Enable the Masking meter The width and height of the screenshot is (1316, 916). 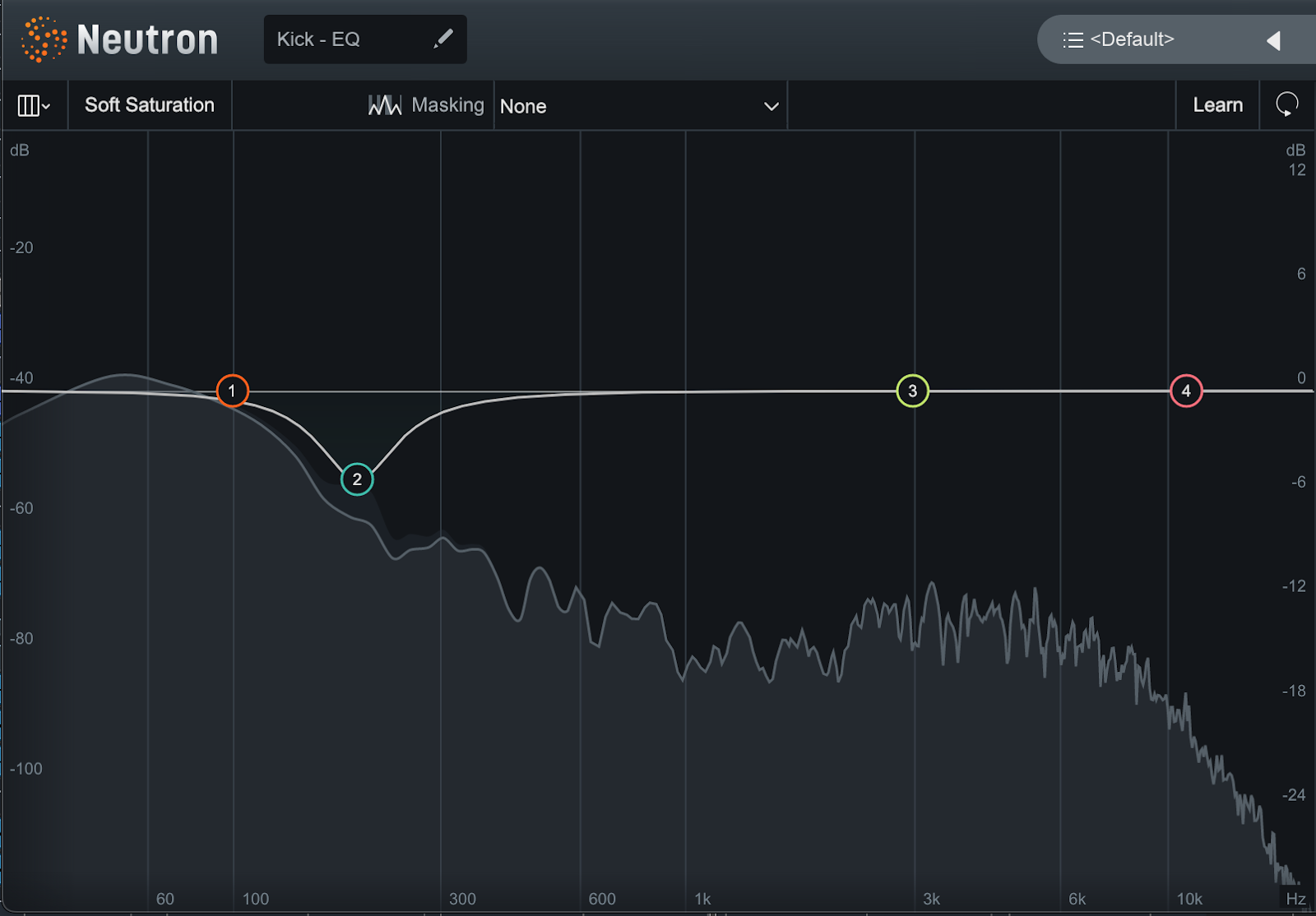[x=426, y=105]
